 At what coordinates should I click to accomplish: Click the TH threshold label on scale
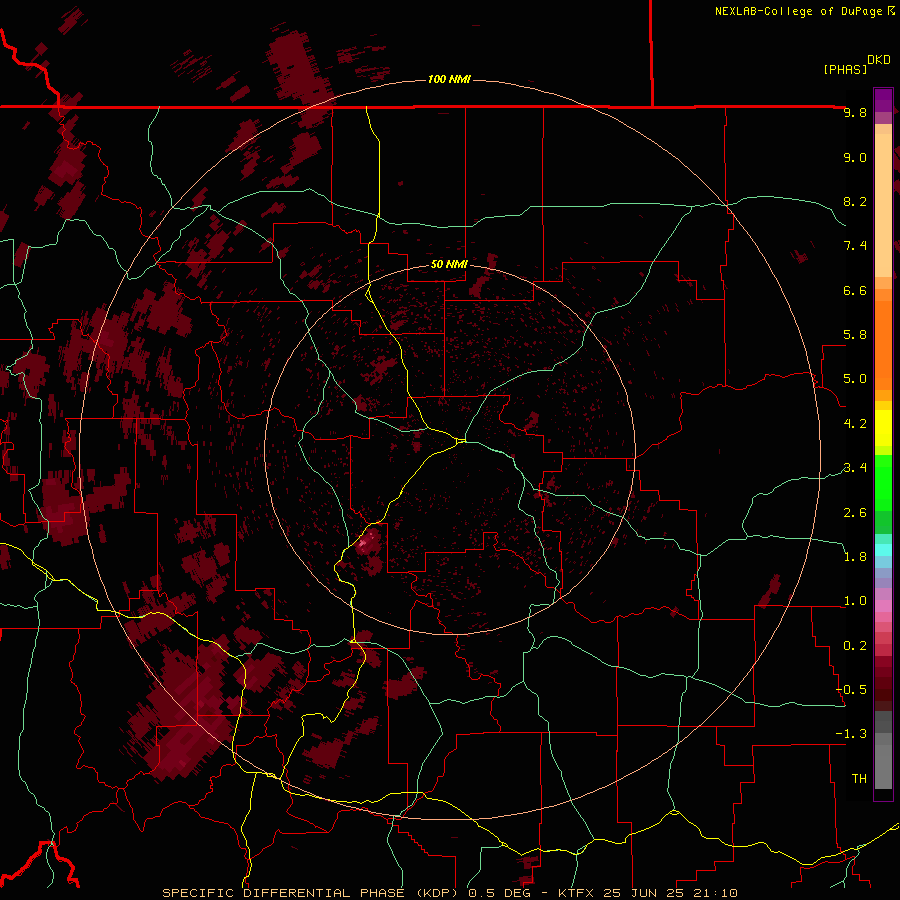pos(859,779)
